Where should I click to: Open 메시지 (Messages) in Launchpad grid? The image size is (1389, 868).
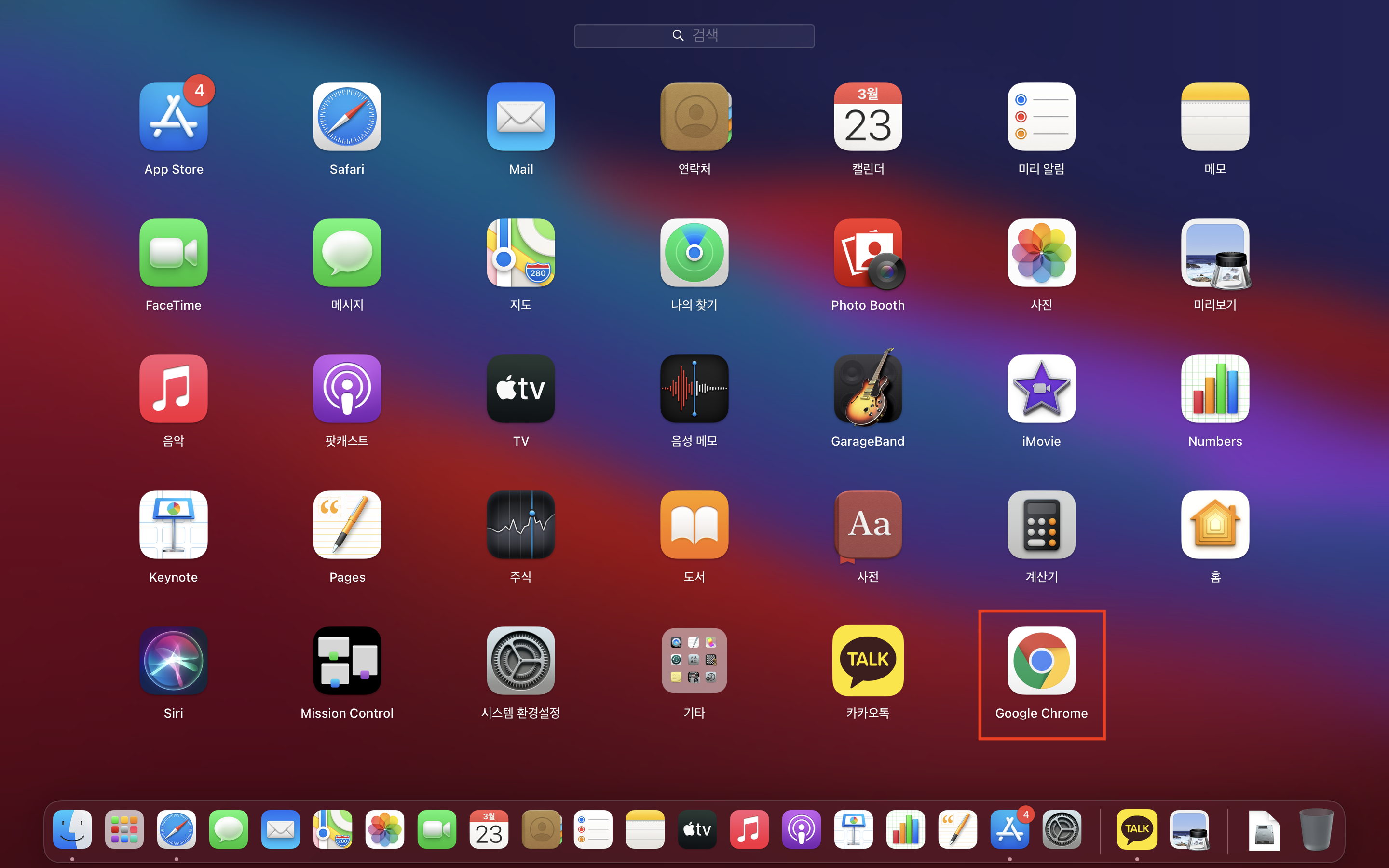click(347, 253)
